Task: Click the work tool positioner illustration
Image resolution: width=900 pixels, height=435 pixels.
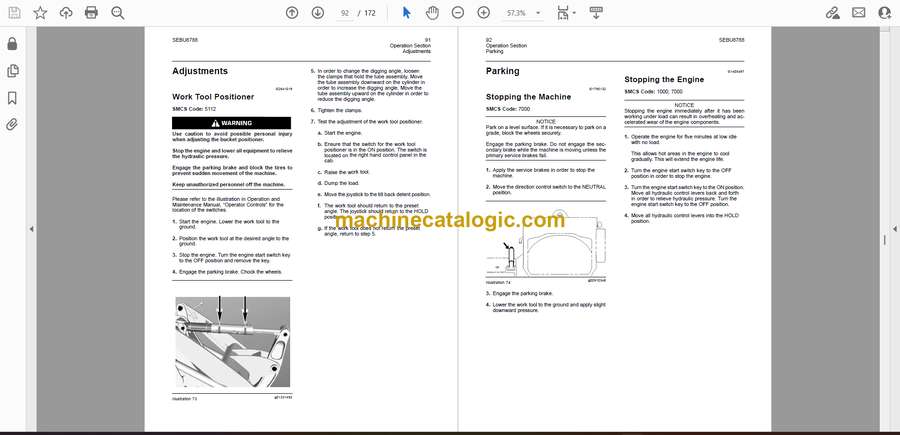Action: (x=232, y=342)
